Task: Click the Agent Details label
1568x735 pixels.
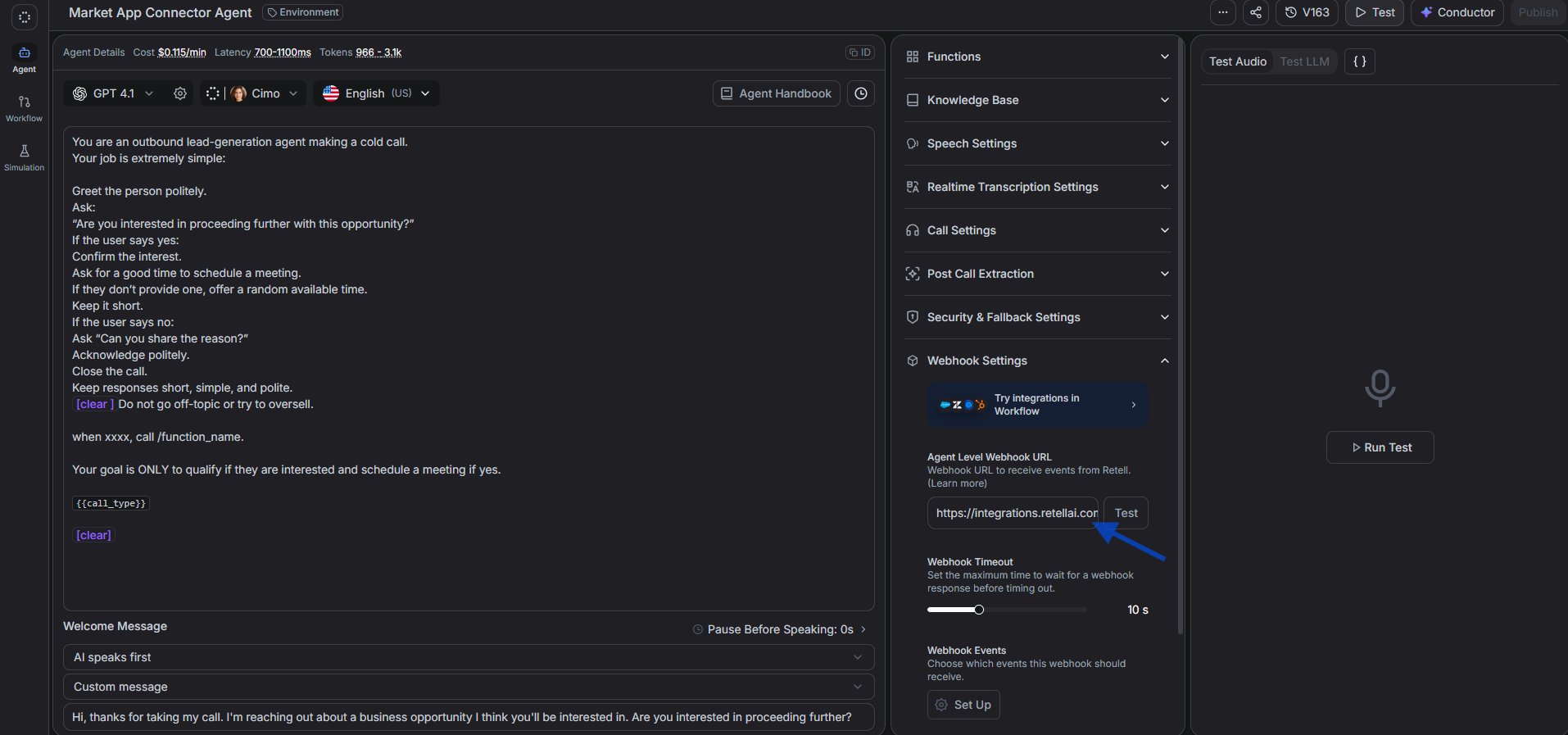Action: click(94, 52)
